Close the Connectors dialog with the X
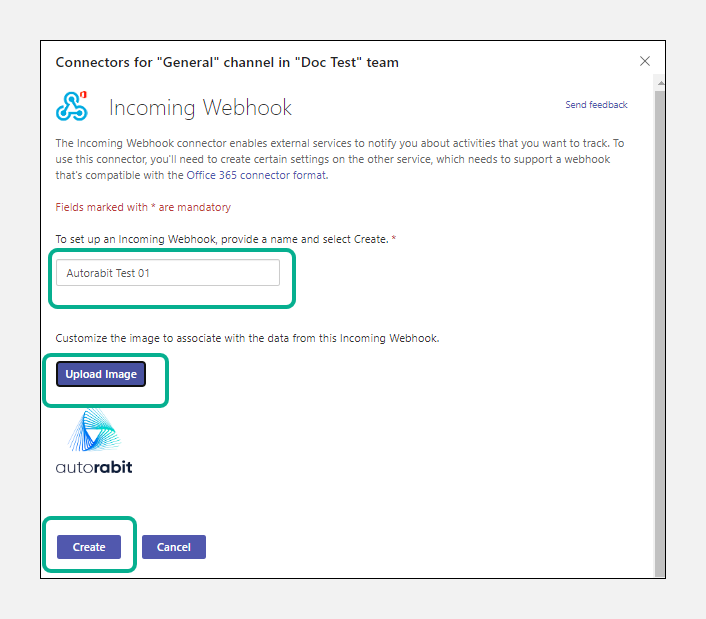 645,61
